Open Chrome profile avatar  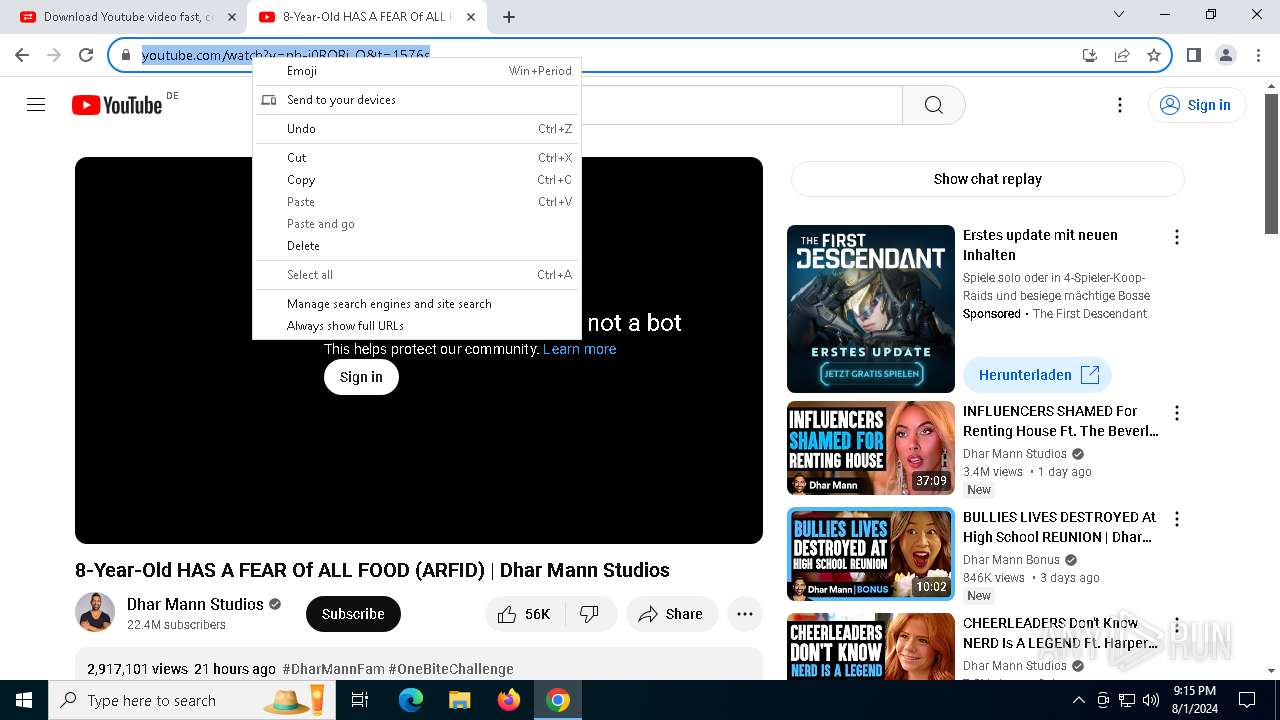tap(1226, 55)
